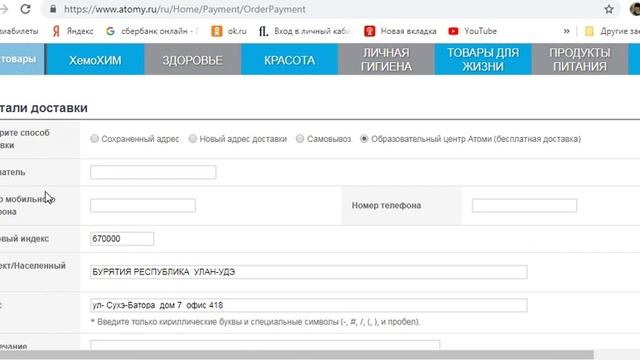640x360 pixels.
Task: Click the Номер телефона input field
Action: tap(524, 206)
